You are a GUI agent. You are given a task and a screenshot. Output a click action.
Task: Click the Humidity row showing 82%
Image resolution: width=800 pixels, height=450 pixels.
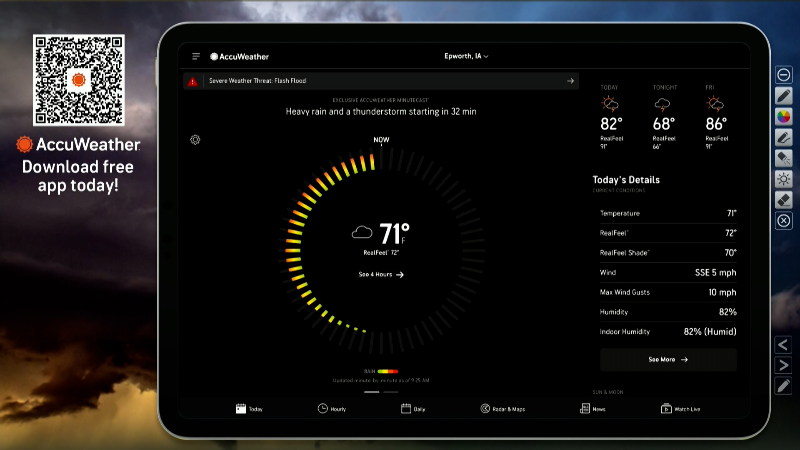[668, 312]
